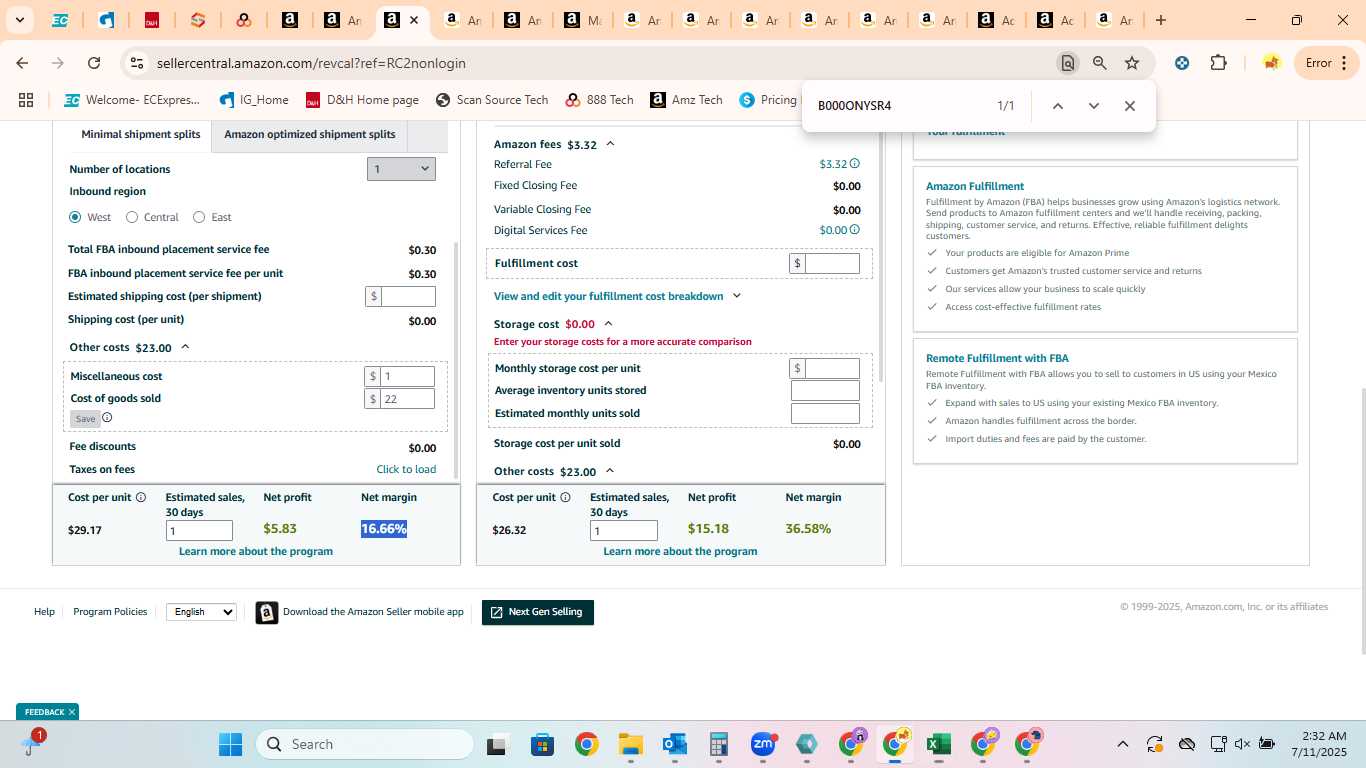Click the Estimated monthly units sold field
Screen dimensions: 1366x768
[825, 413]
